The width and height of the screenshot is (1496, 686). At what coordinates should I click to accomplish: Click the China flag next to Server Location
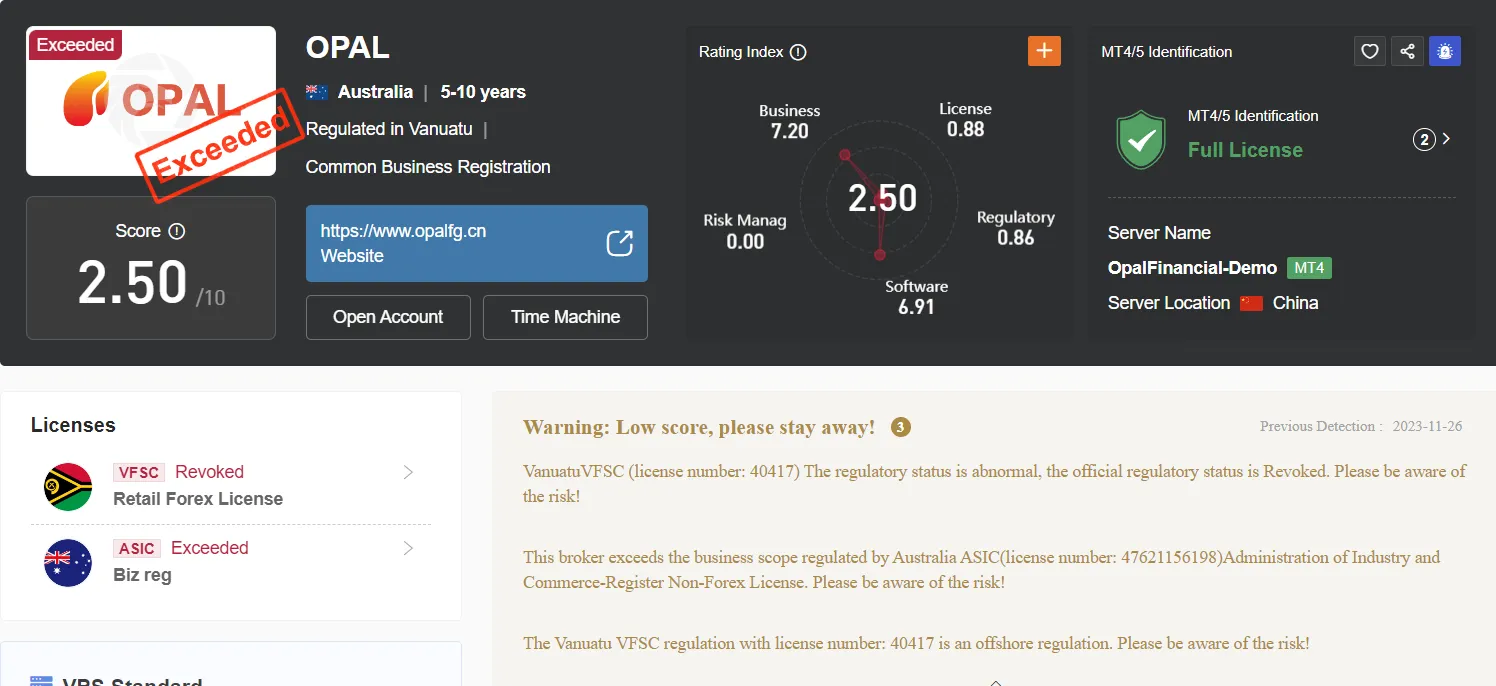click(x=1251, y=303)
